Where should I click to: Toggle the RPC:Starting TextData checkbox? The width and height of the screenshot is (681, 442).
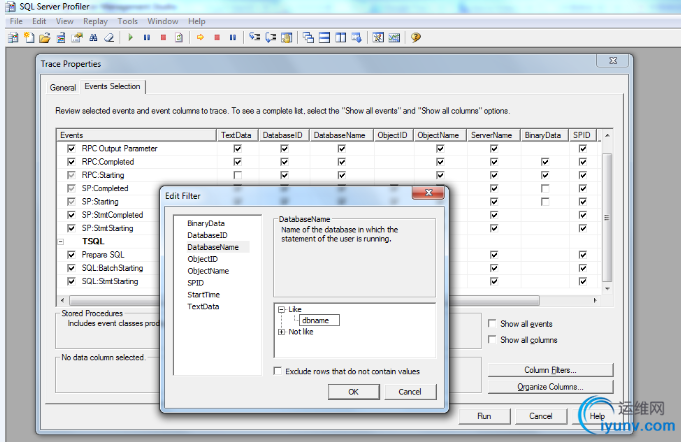(x=237, y=175)
